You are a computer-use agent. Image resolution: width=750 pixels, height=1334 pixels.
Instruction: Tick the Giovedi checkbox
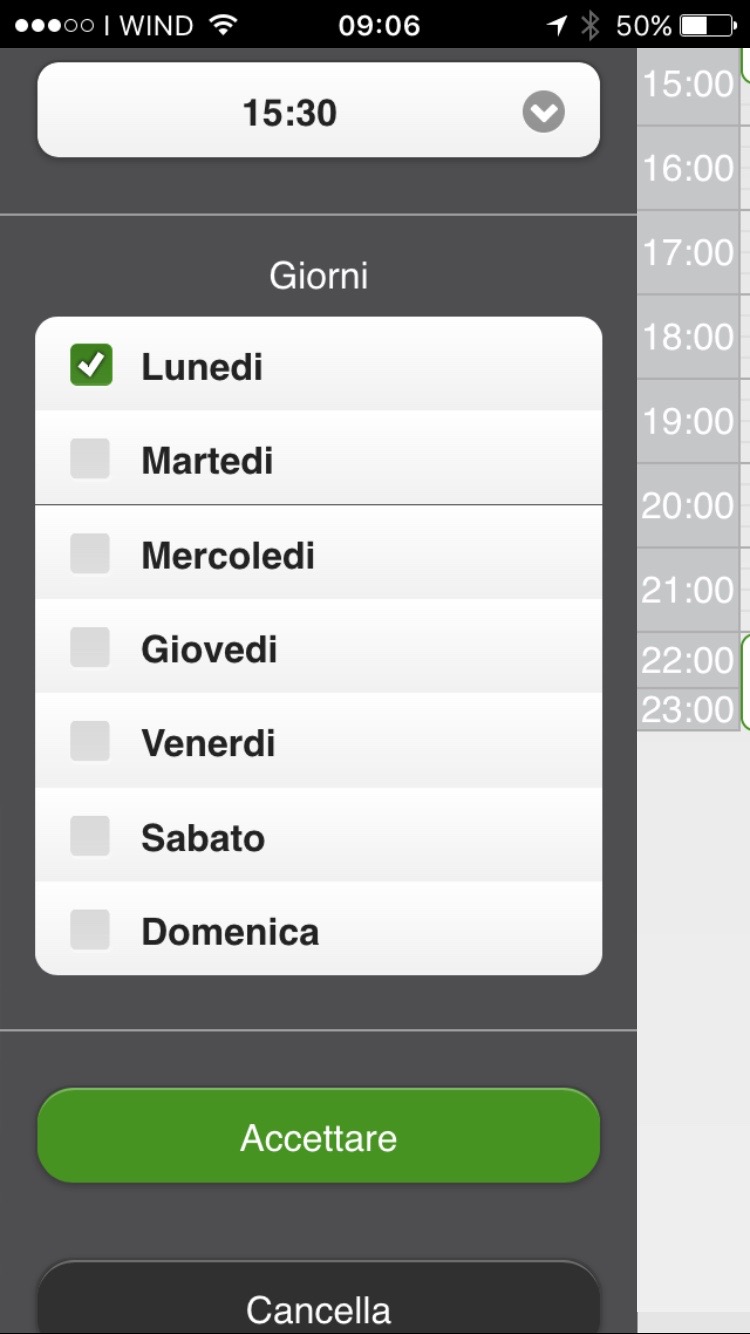coord(90,648)
